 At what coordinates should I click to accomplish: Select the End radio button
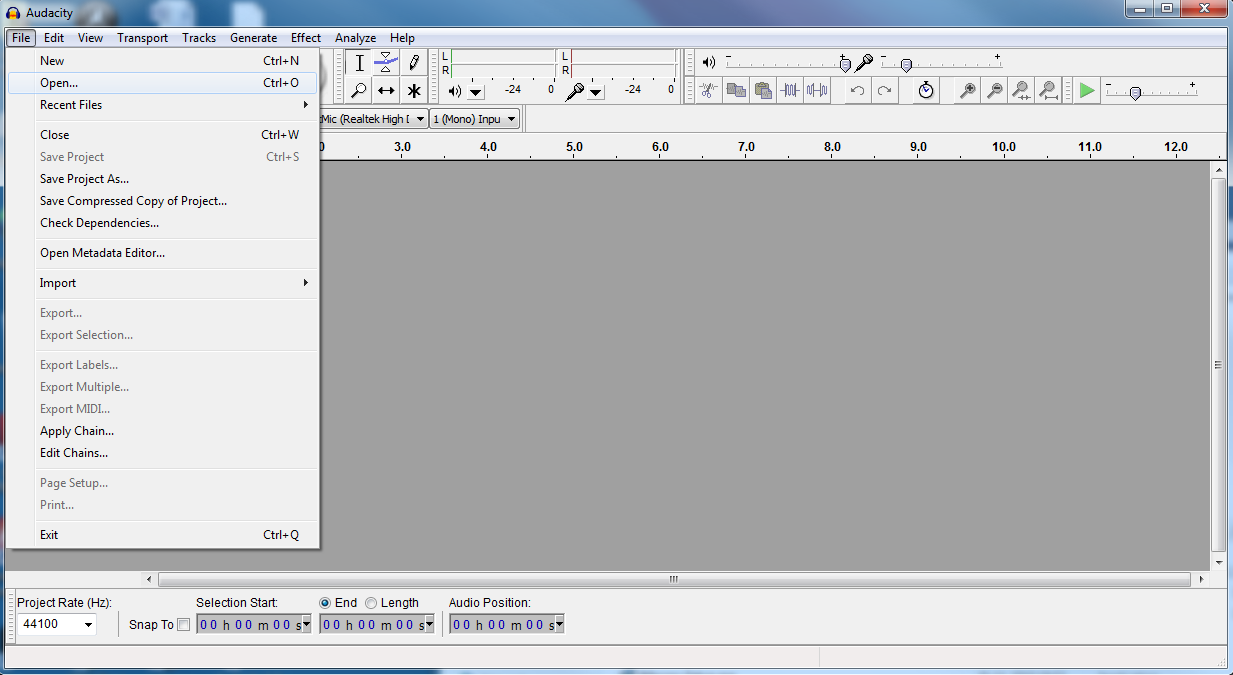[x=325, y=603]
